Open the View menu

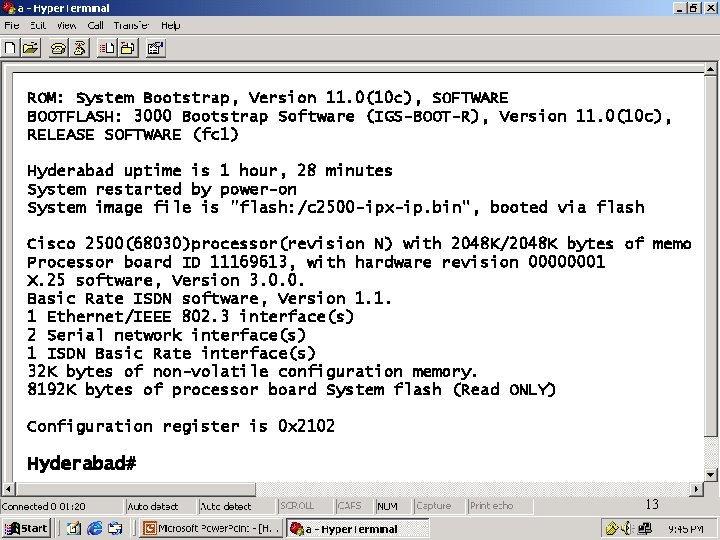coord(67,26)
